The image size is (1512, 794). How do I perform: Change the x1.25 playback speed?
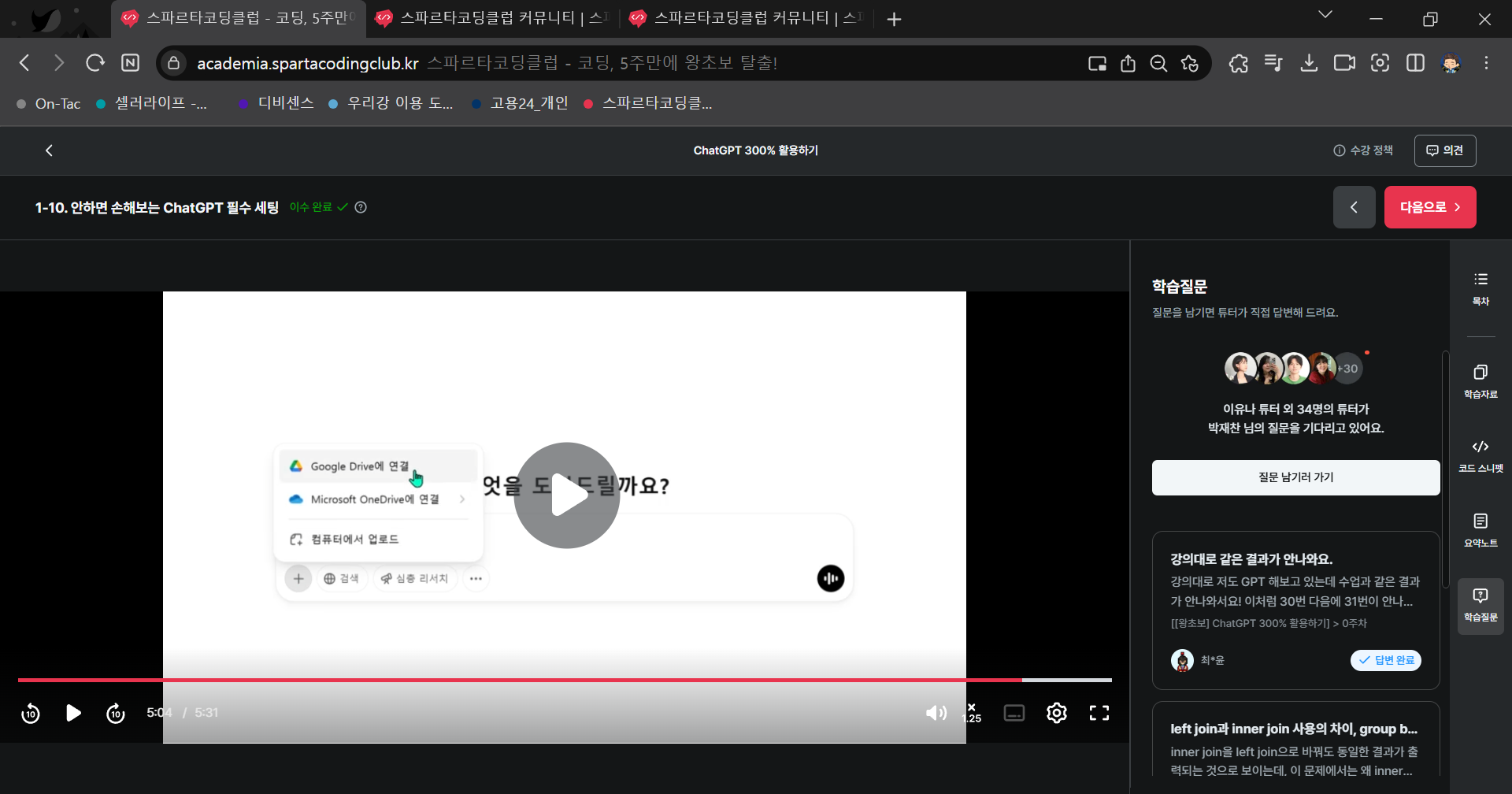tap(973, 713)
